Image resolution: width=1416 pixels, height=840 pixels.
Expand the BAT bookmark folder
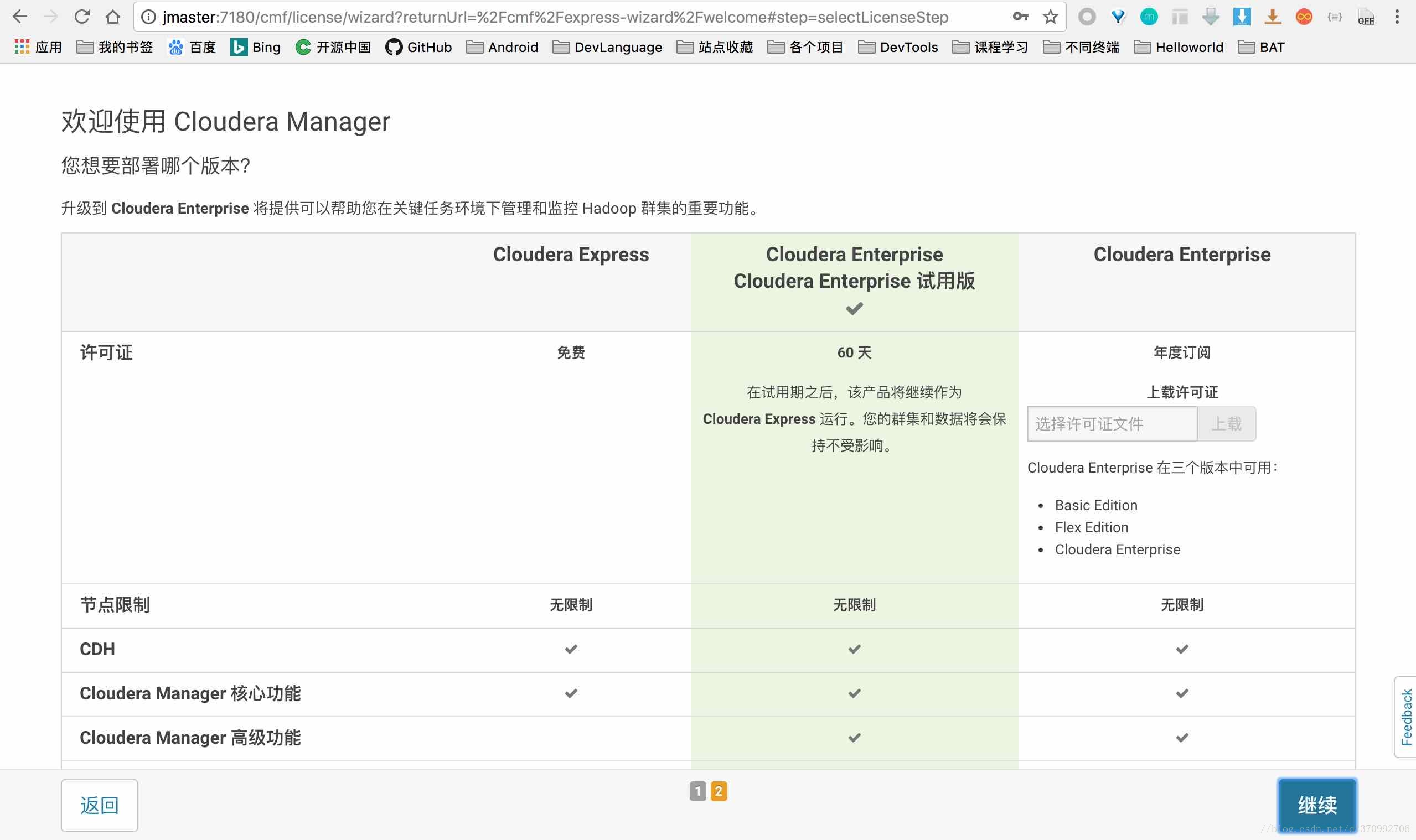1261,47
